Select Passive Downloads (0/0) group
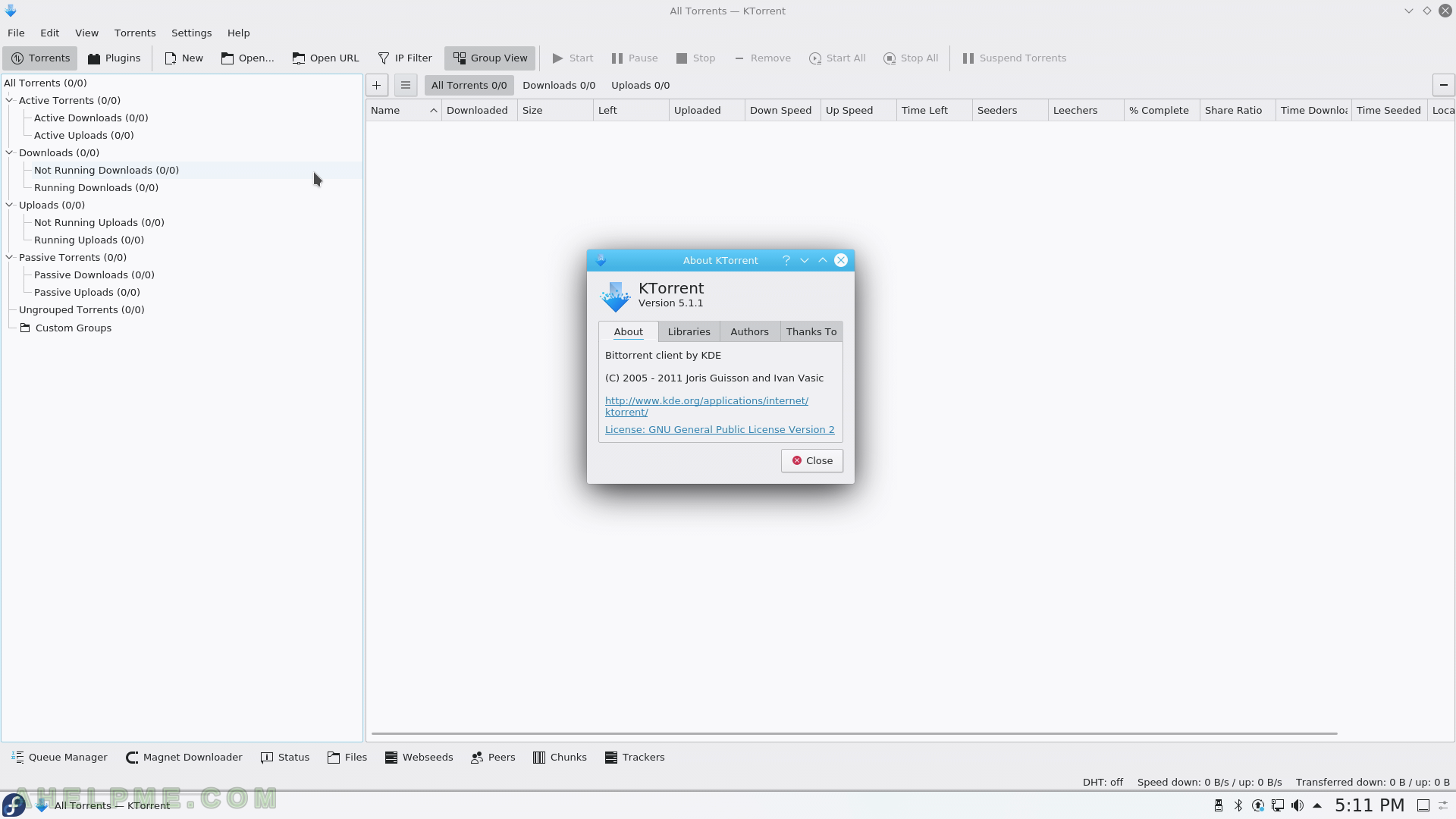1456x819 pixels. pos(94,275)
